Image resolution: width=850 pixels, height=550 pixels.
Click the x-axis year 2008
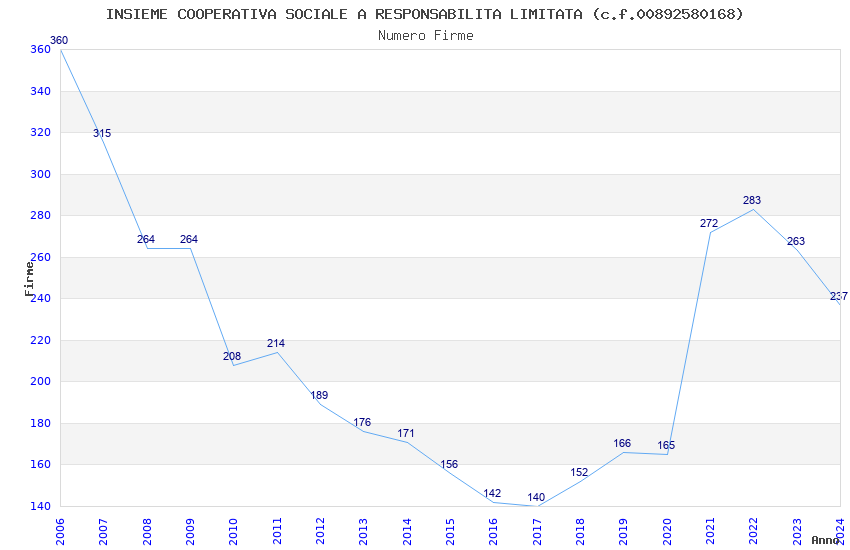147,531
